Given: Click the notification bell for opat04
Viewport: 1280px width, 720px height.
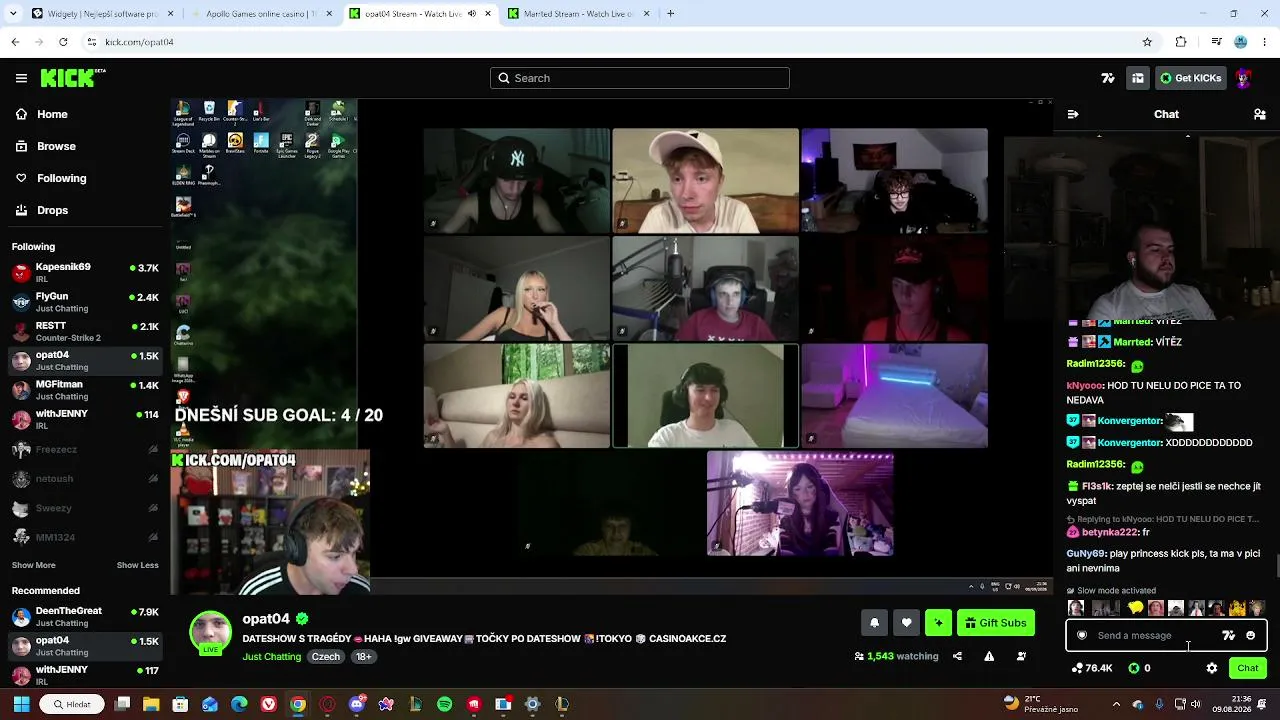Looking at the screenshot, I should click(874, 623).
